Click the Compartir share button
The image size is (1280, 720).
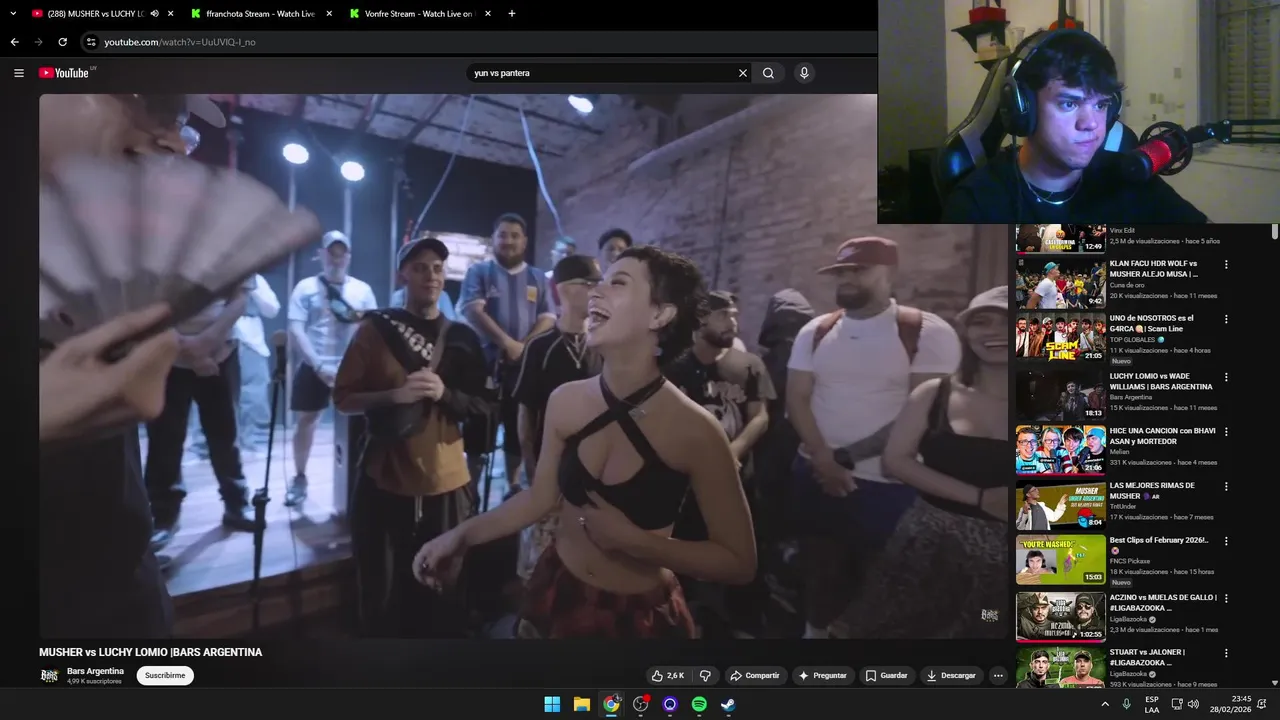click(754, 676)
